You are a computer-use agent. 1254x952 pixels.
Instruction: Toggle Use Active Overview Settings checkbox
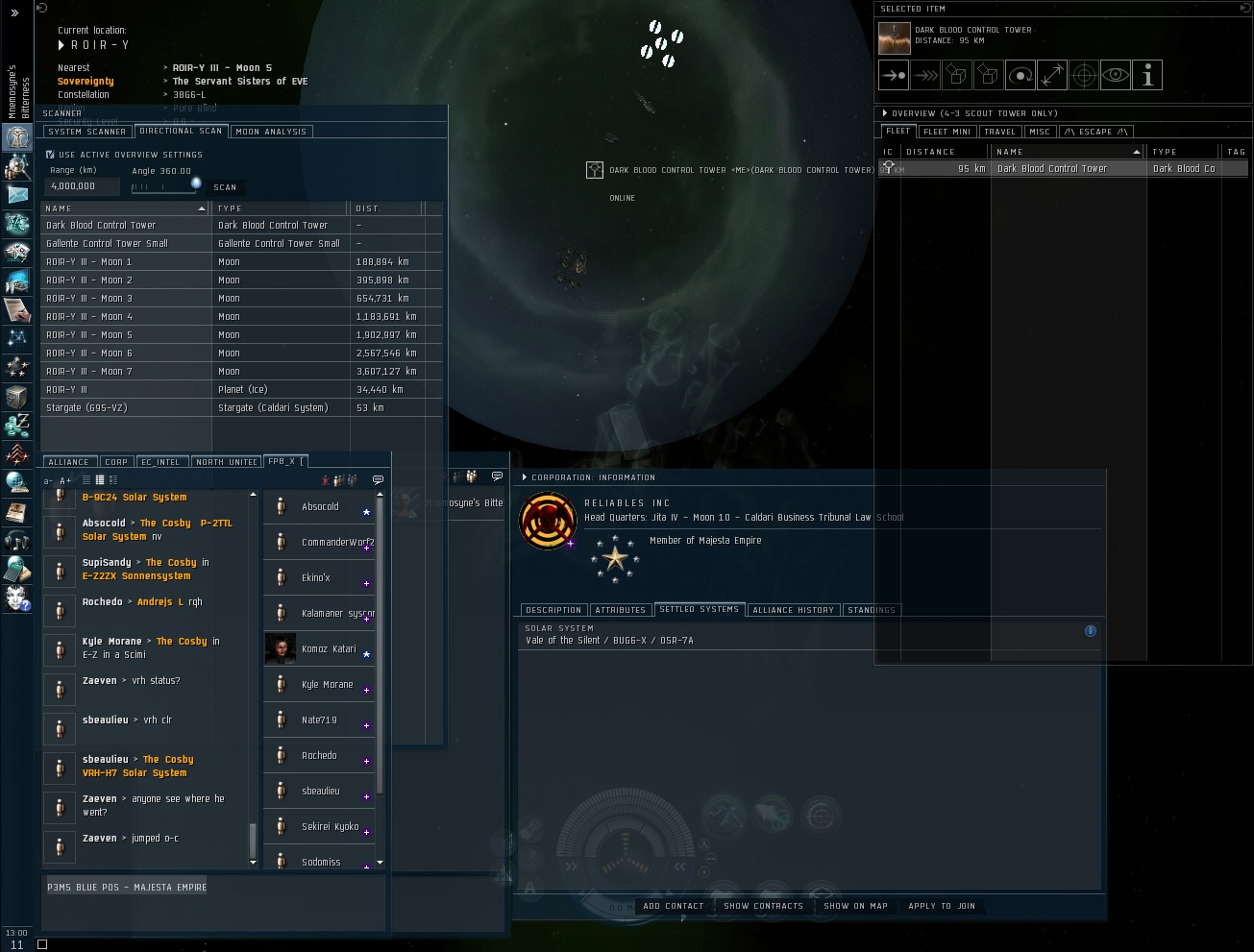tap(50, 154)
